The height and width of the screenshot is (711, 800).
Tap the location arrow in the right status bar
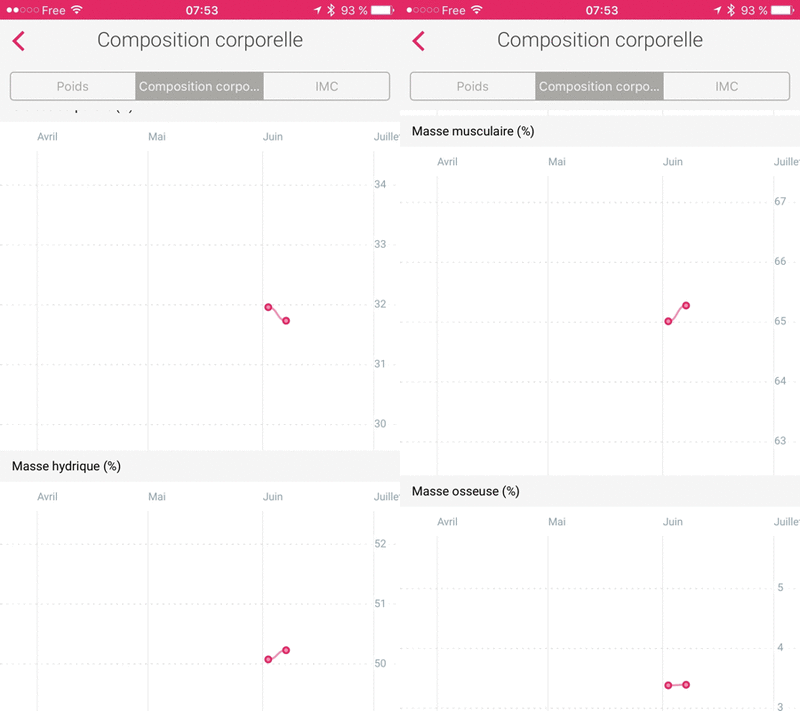[717, 10]
